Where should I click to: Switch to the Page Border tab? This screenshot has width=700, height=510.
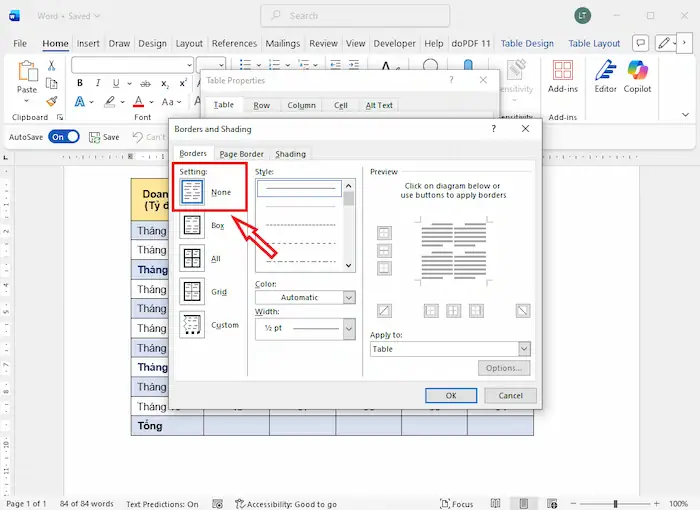[241, 154]
